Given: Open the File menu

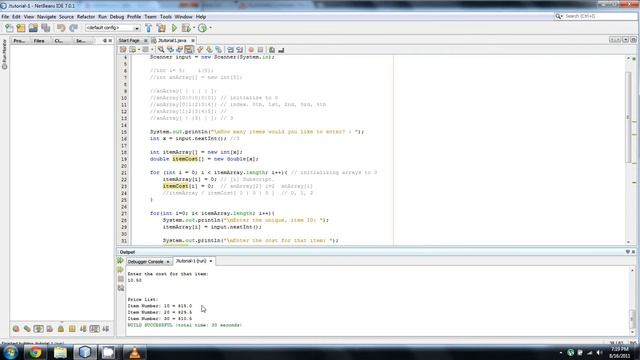Looking at the screenshot, I should 5,17.
